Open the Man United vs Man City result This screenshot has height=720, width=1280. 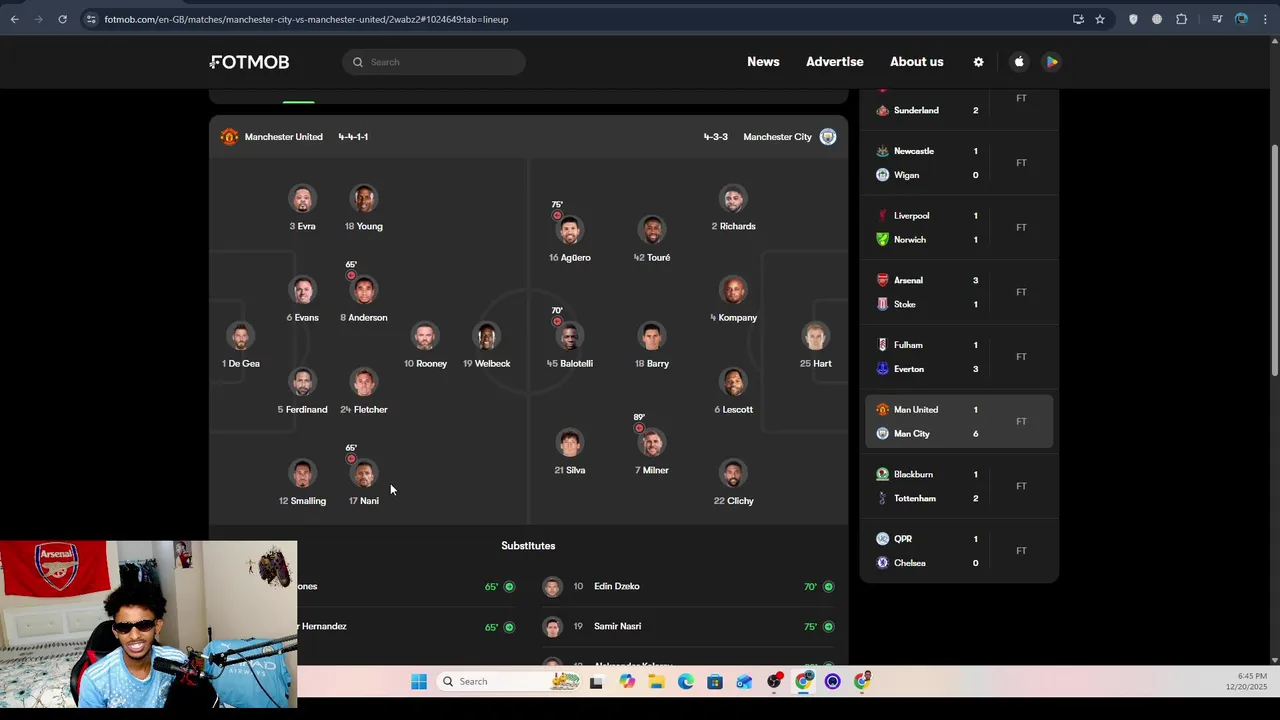[959, 422]
